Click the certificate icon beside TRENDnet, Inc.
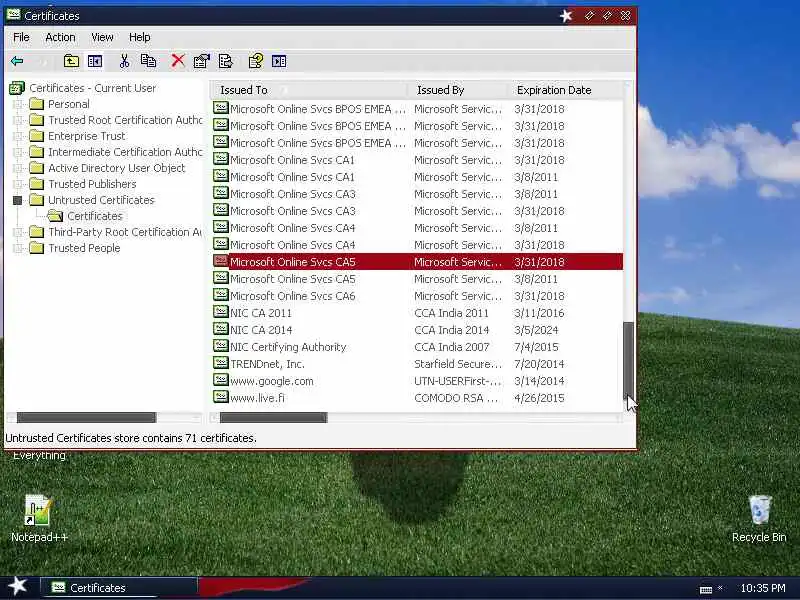 click(x=220, y=363)
